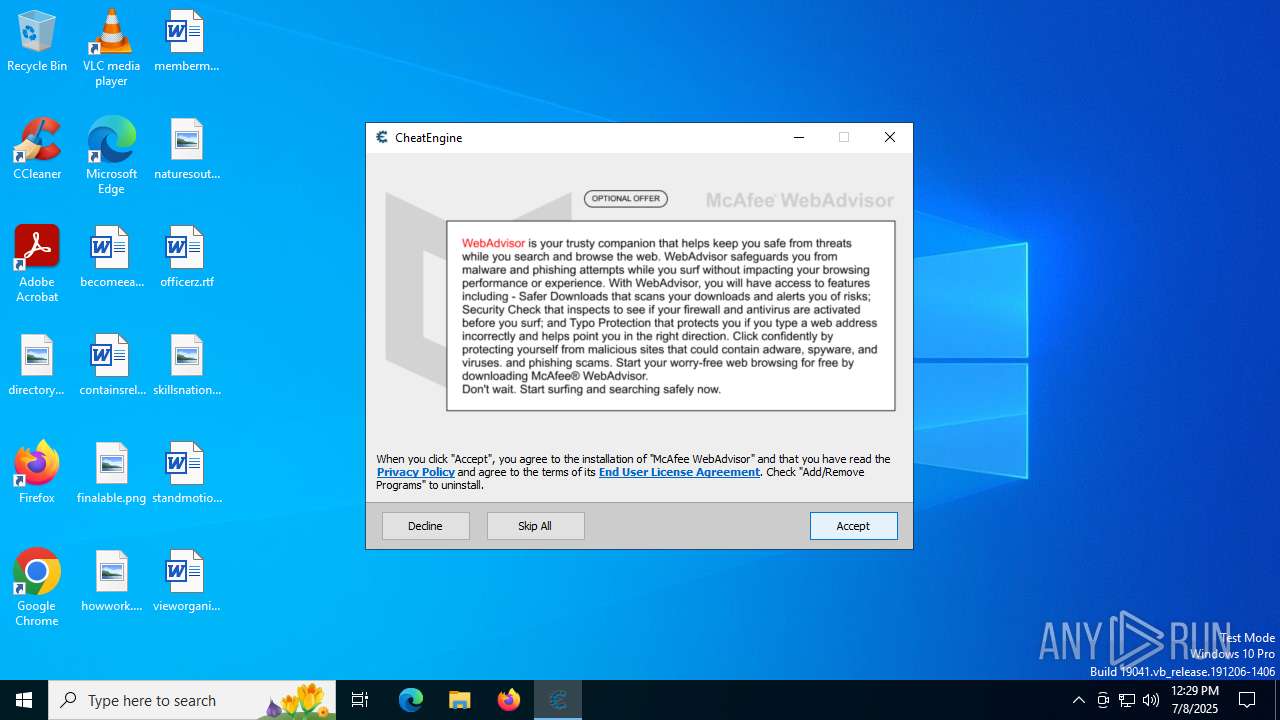This screenshot has width=1280, height=720.
Task: Open the volume control tray icon
Action: point(1151,700)
